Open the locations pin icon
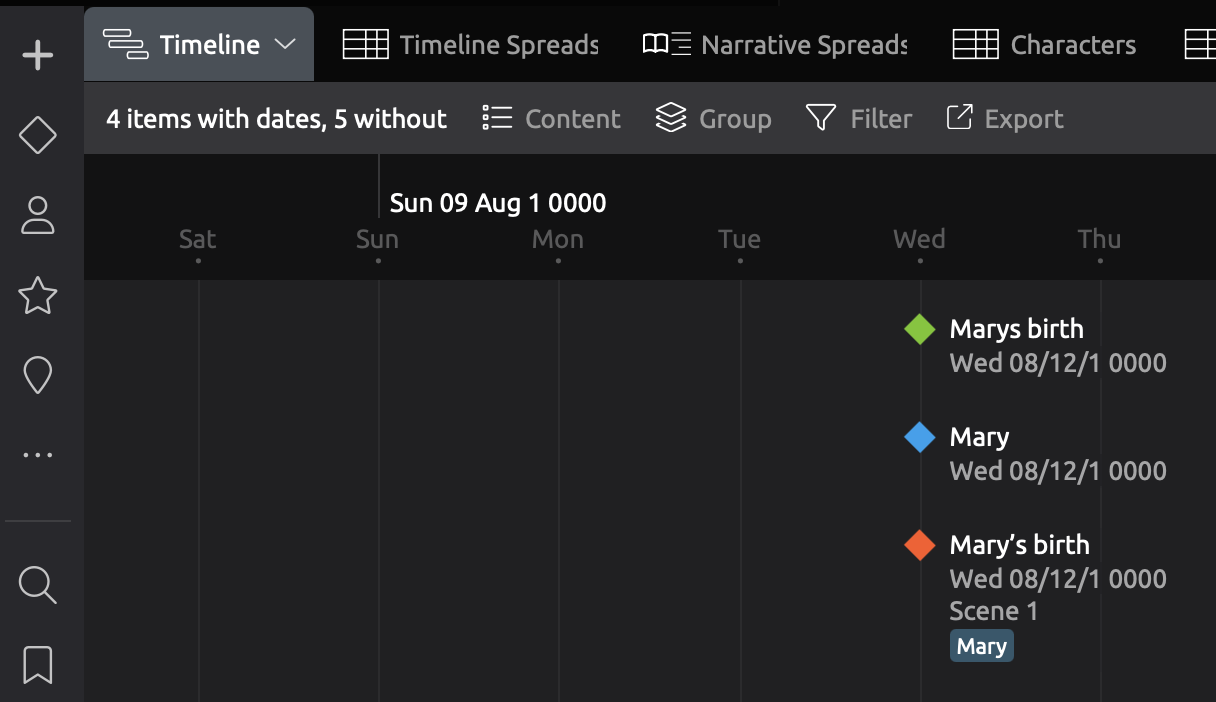1216x702 pixels. [38, 376]
